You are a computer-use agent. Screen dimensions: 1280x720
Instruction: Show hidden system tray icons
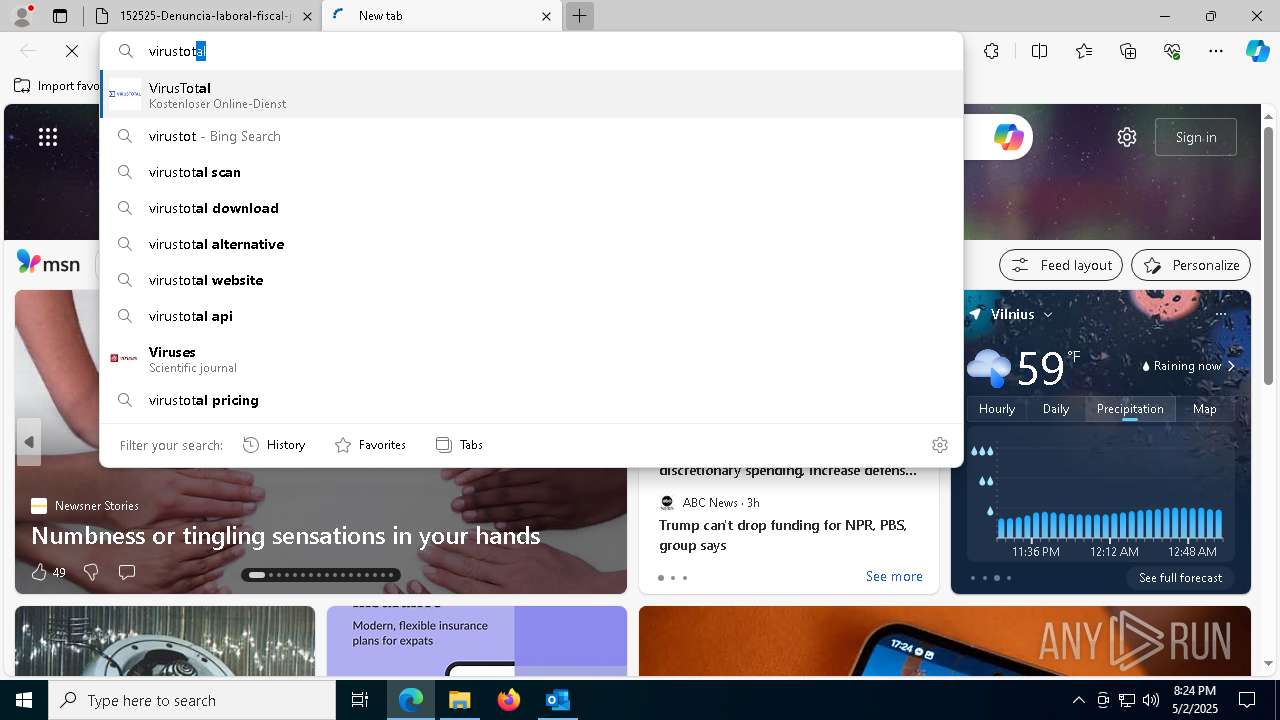click(1078, 700)
